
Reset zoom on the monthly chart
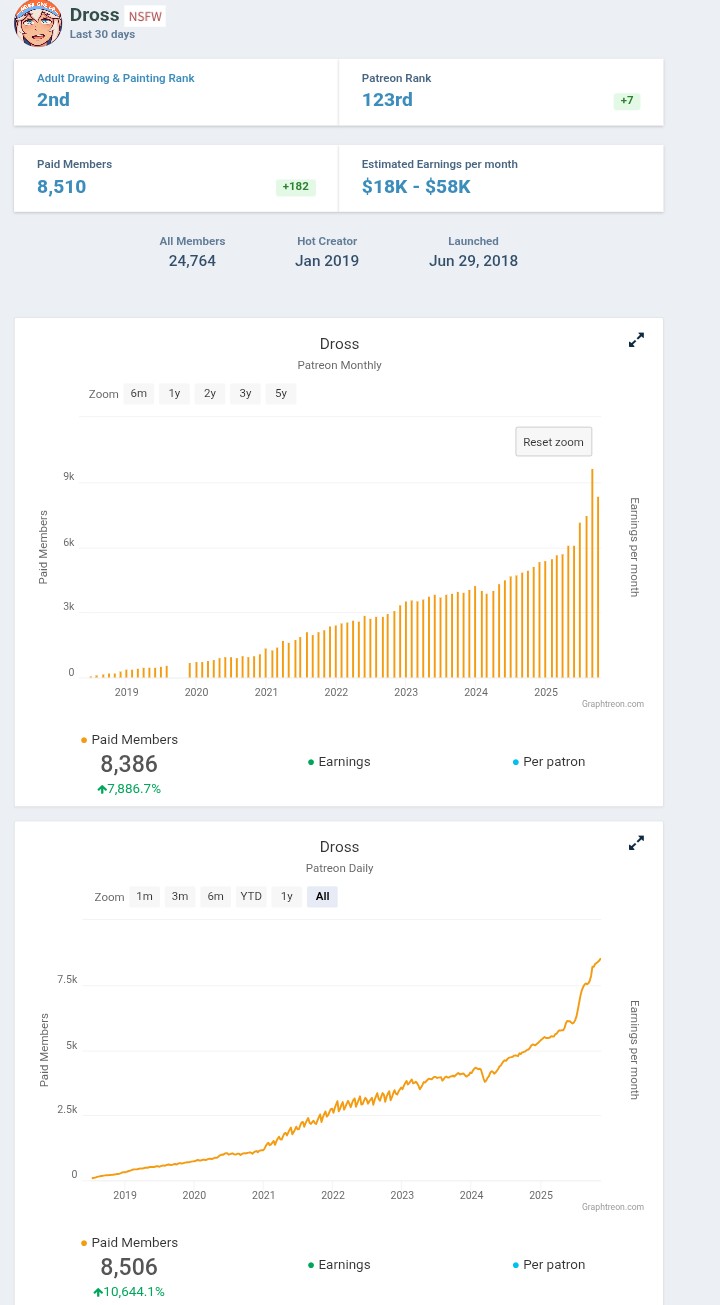point(552,442)
